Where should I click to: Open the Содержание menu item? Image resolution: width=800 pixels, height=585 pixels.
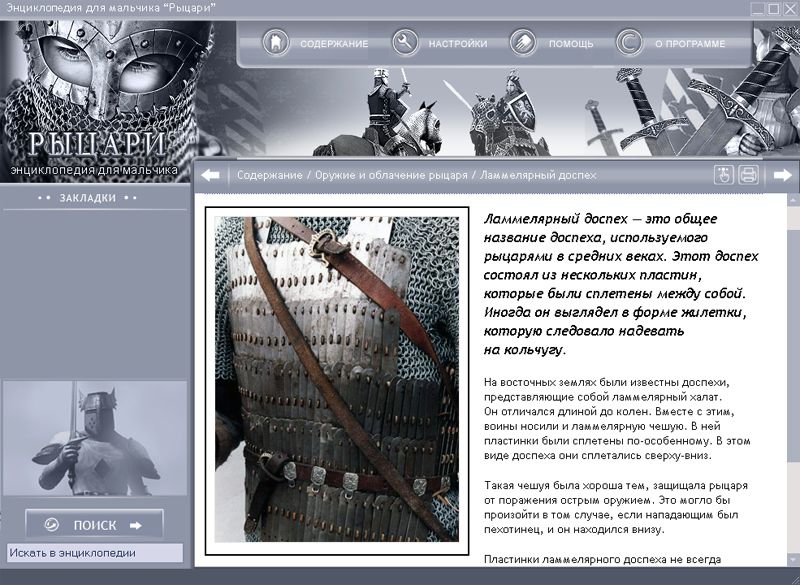pos(334,44)
